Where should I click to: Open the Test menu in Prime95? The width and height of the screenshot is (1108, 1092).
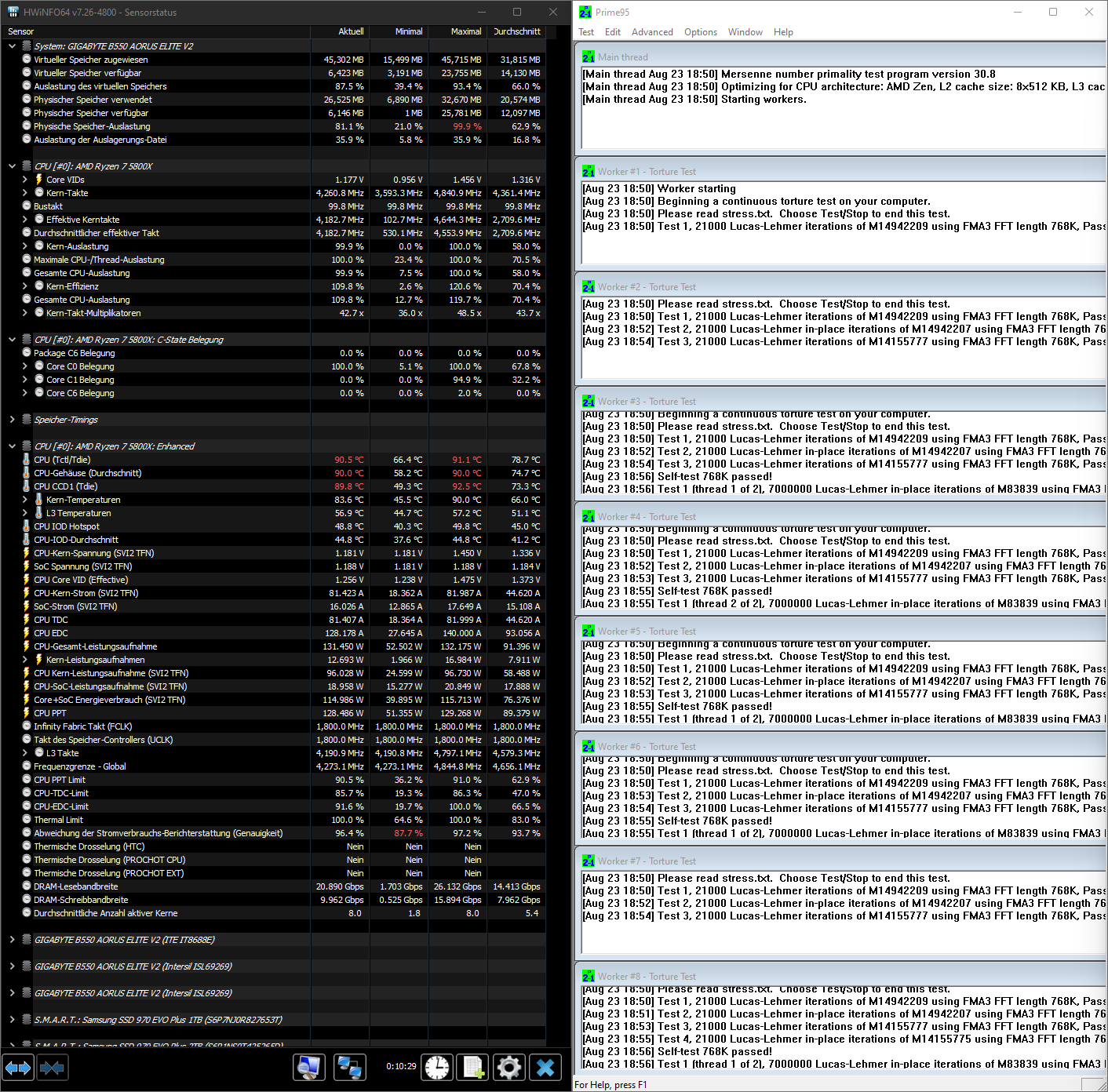pyautogui.click(x=586, y=32)
